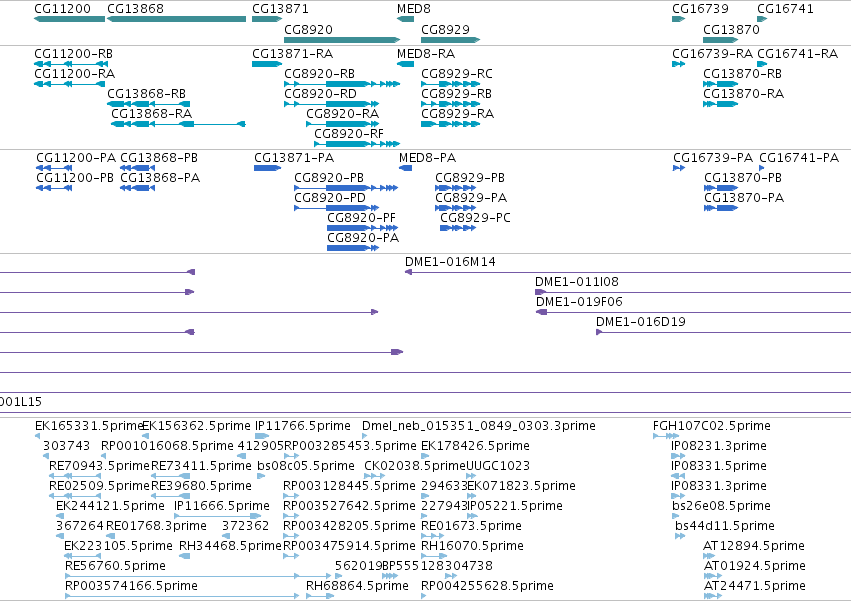Select protein CG16739-PA
Viewport: 851px width, 601px height.
tap(713, 158)
